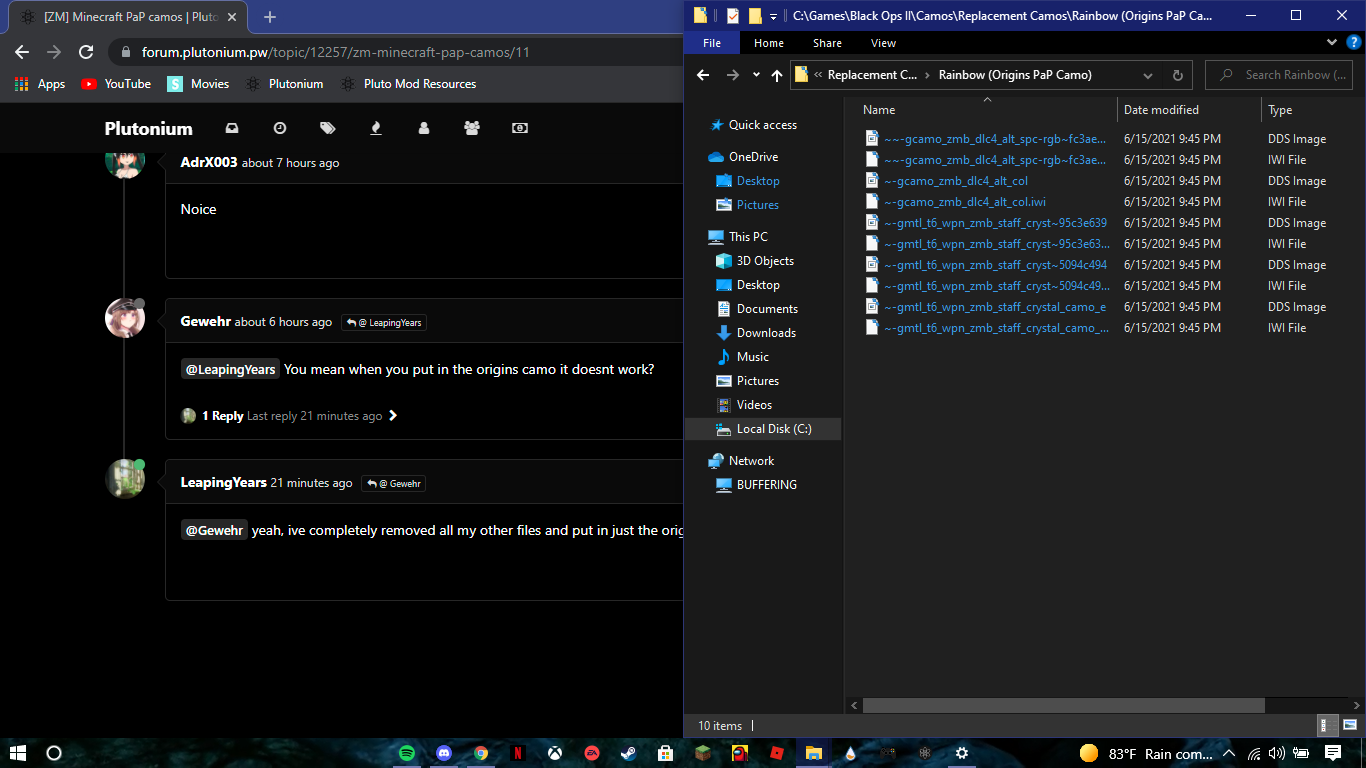Open the Share ribbon tab

827,43
